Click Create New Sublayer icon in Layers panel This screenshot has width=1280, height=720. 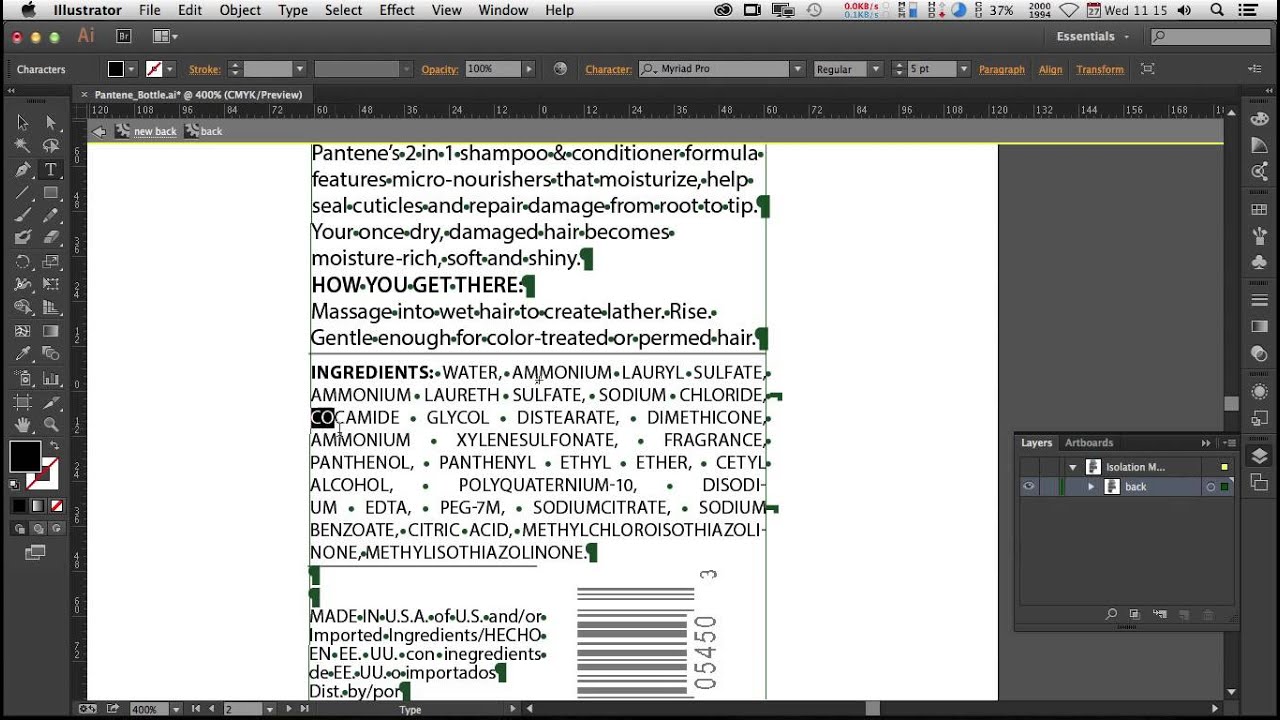[x=1159, y=614]
